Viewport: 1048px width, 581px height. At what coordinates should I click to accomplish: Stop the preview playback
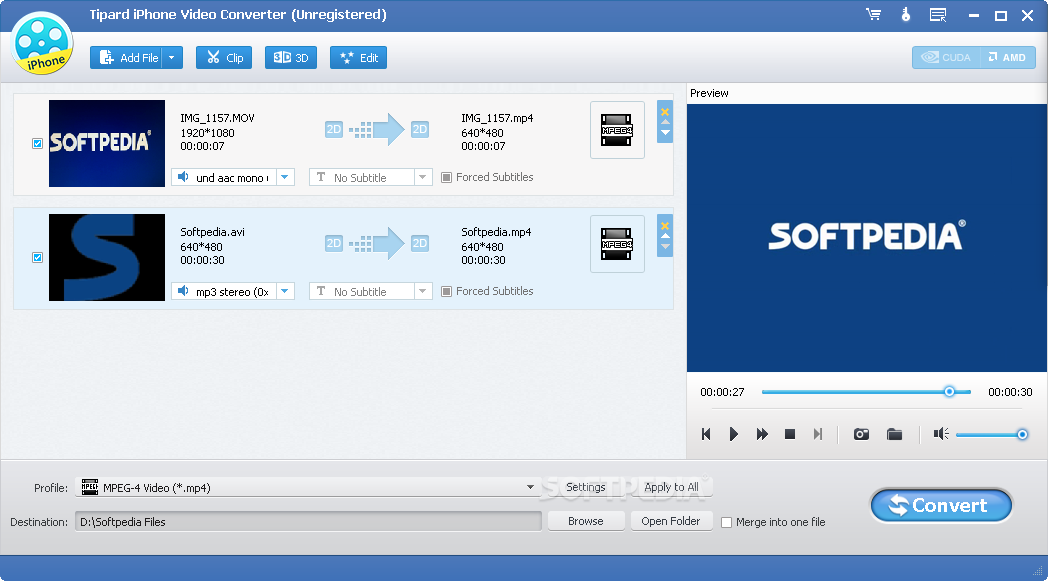[x=789, y=434]
